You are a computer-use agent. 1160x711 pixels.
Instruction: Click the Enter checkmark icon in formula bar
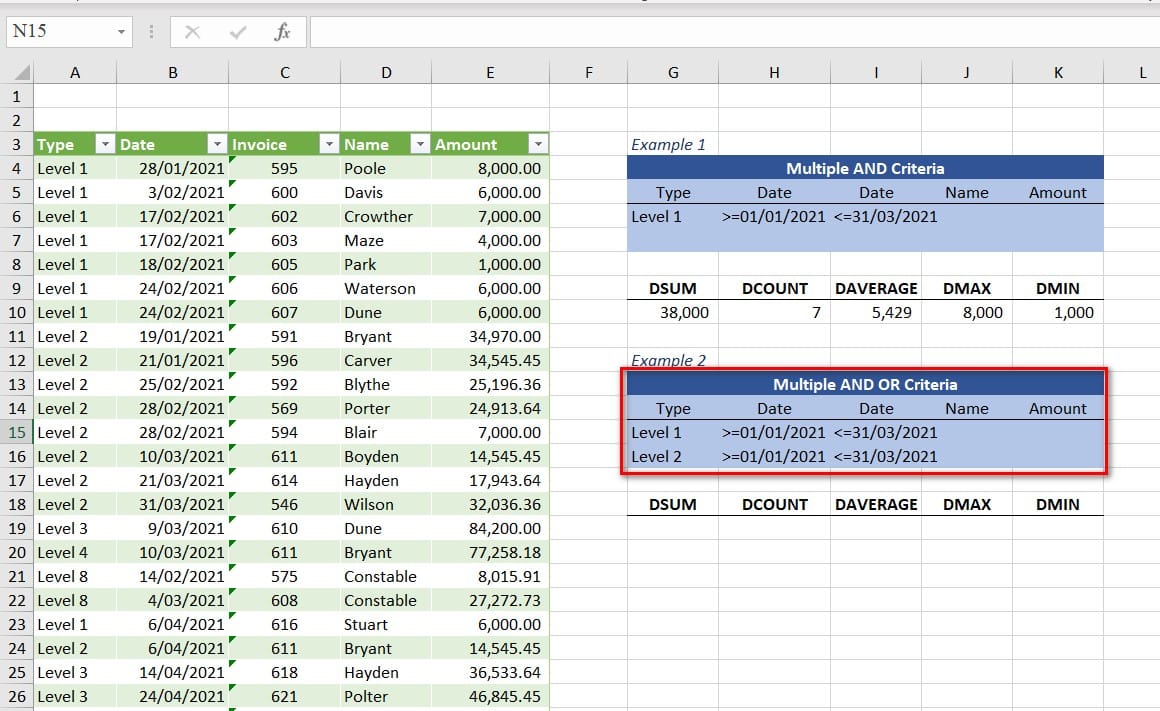[238, 32]
